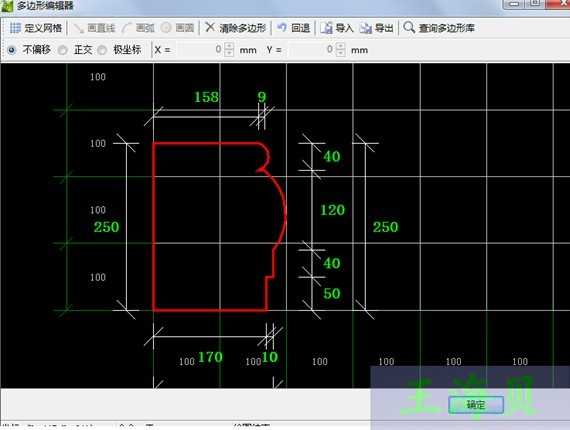Select the 正交 radio button
The image size is (570, 430).
click(x=63, y=50)
